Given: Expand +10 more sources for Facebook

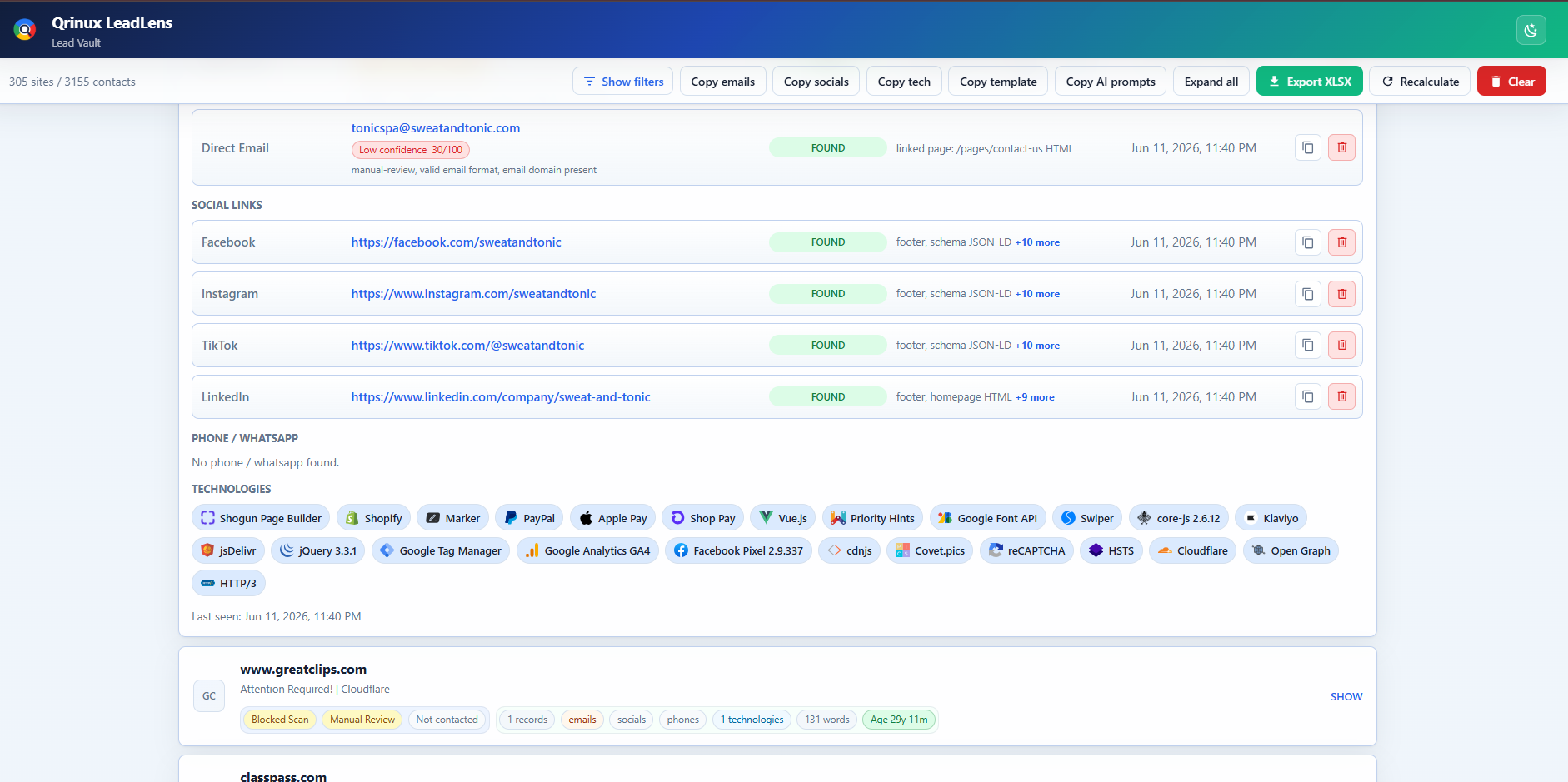Looking at the screenshot, I should point(1037,242).
